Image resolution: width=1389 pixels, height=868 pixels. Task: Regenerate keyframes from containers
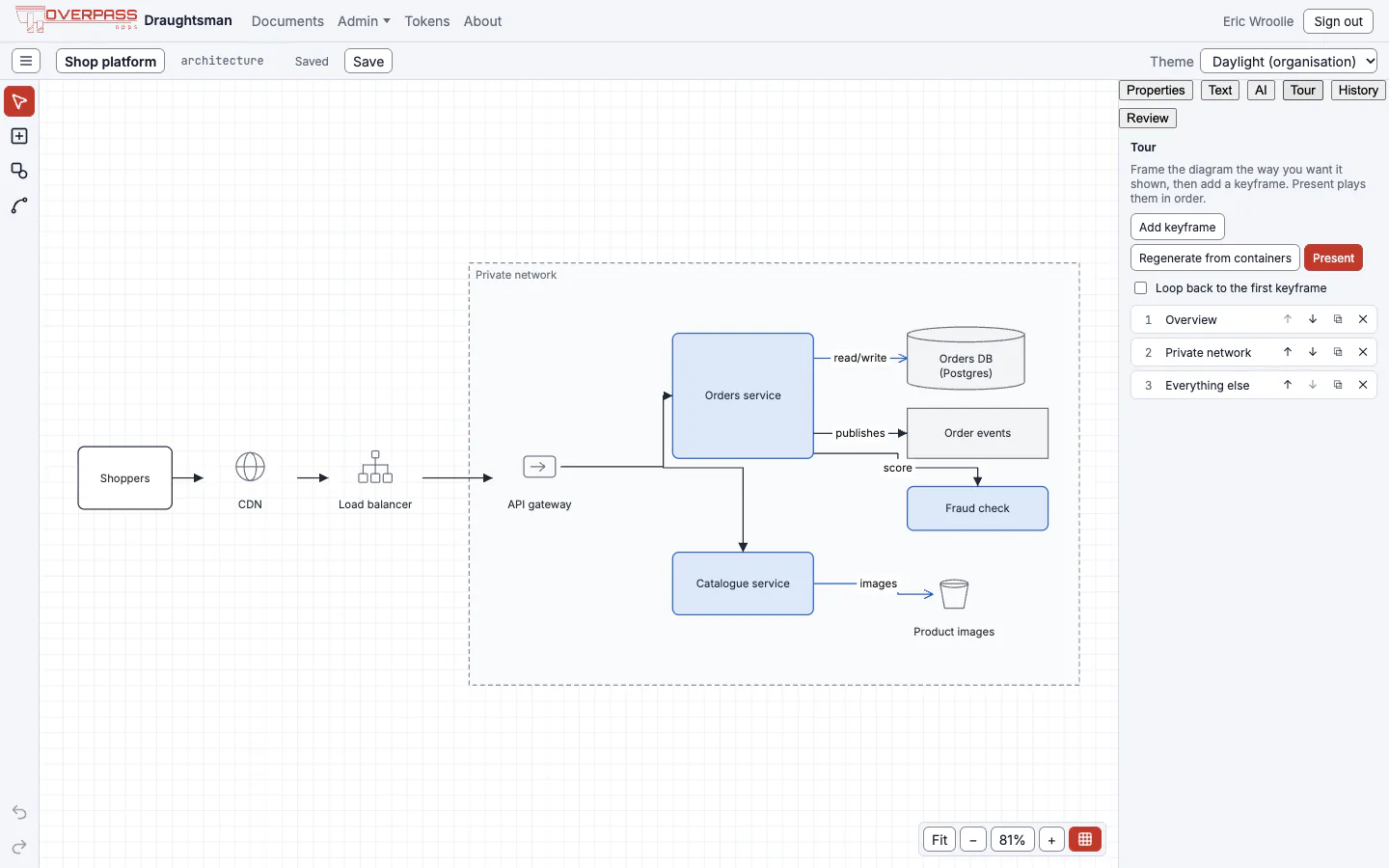click(1215, 258)
